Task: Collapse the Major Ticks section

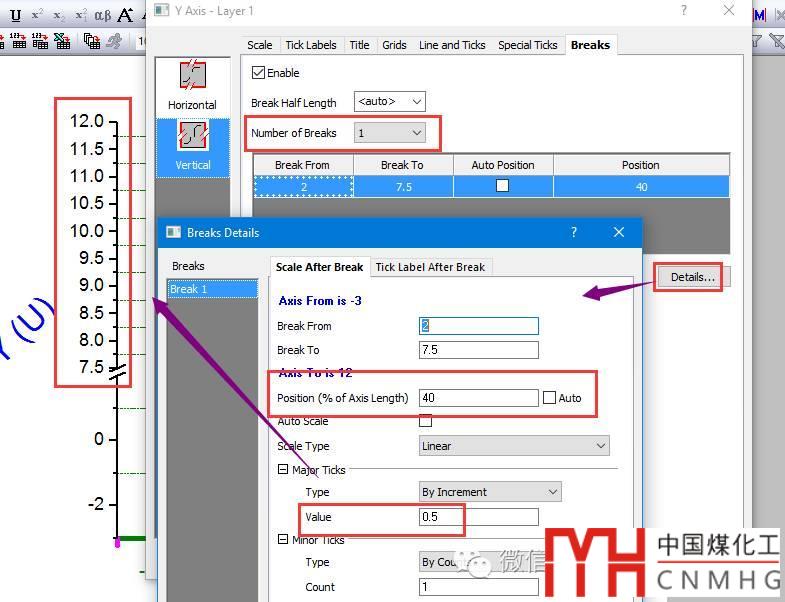Action: pyautogui.click(x=283, y=470)
